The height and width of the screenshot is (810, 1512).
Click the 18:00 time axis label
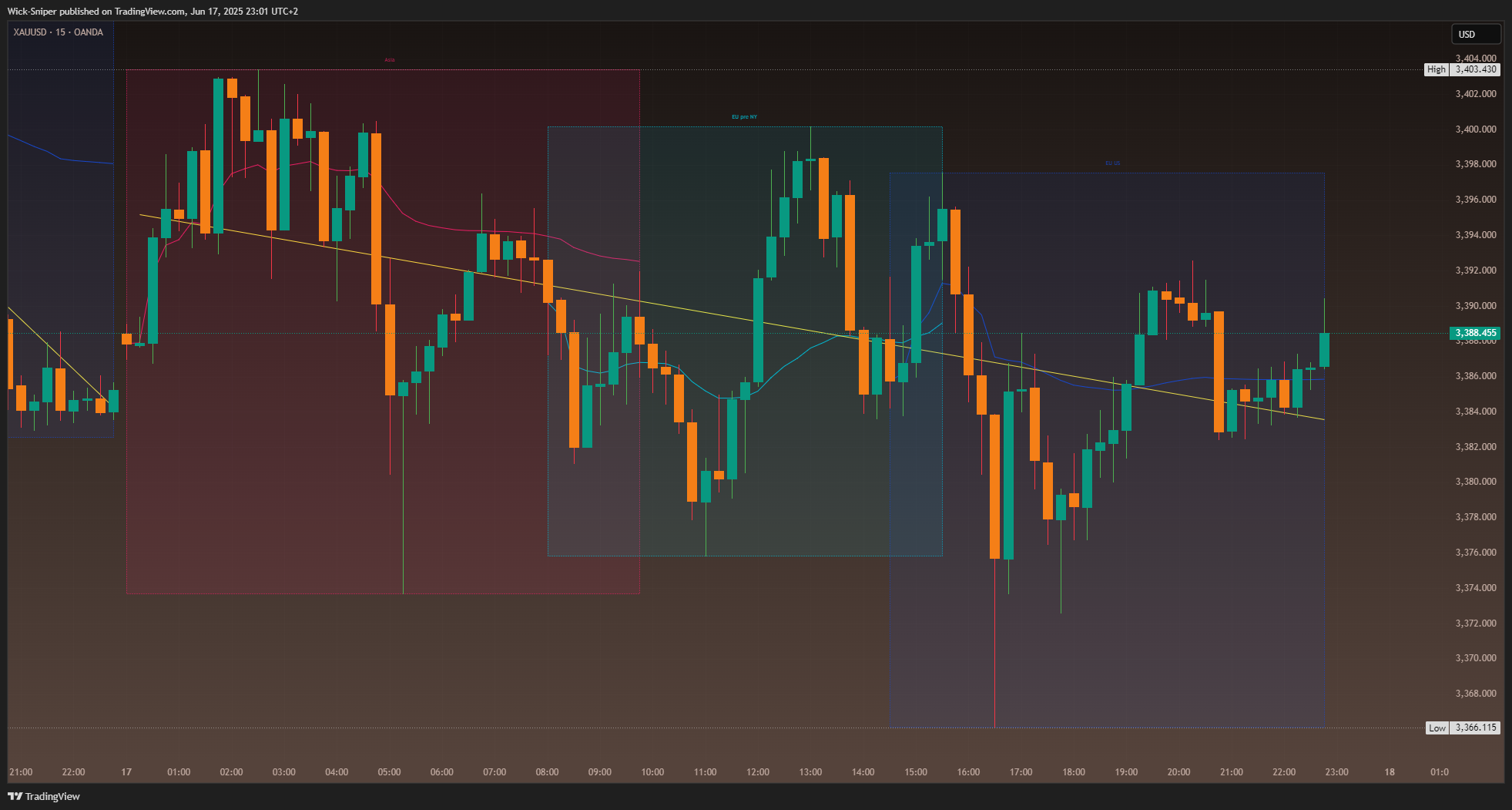(x=1074, y=772)
